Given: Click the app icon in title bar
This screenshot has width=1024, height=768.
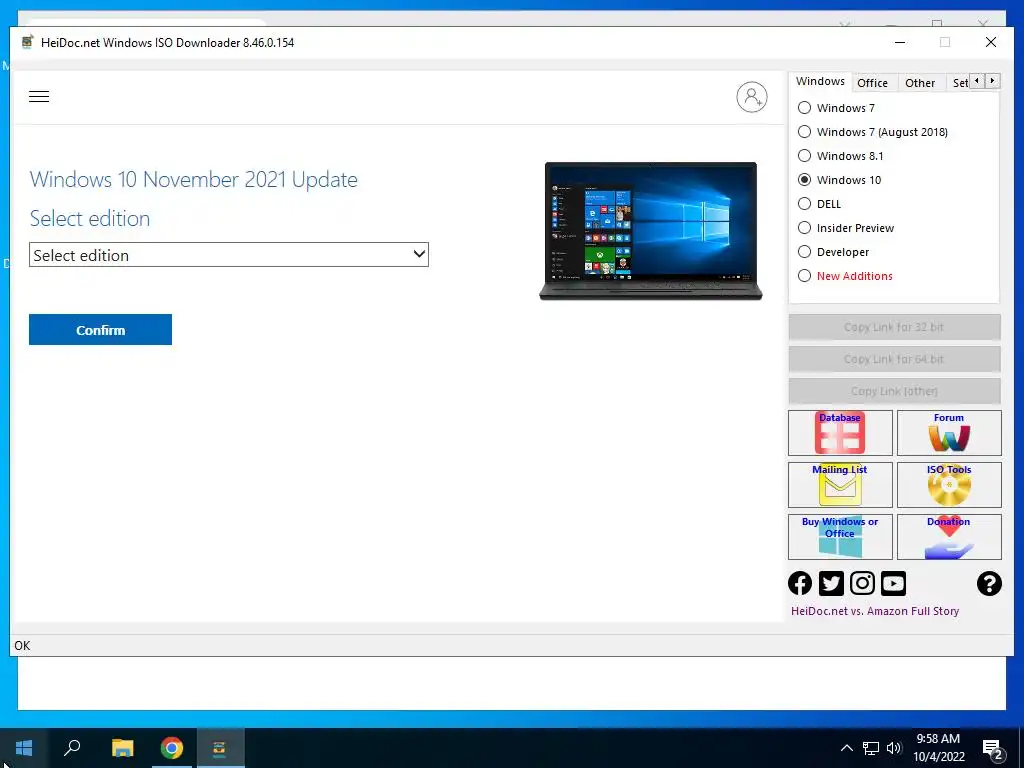Looking at the screenshot, I should 27,42.
